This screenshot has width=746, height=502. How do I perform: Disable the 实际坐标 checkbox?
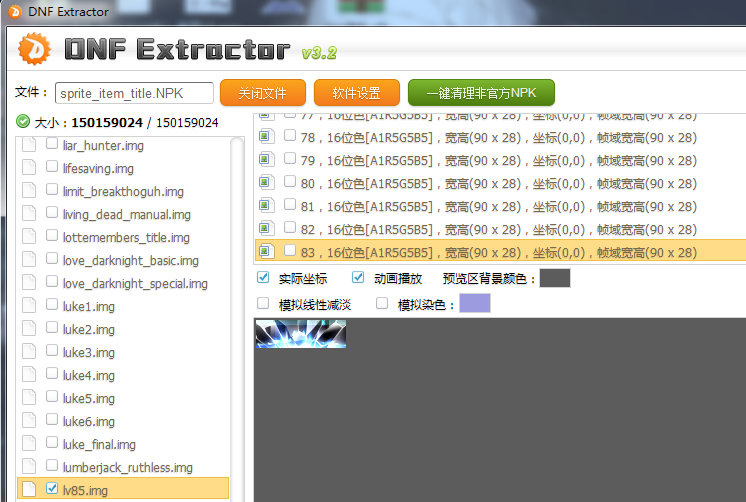263,277
